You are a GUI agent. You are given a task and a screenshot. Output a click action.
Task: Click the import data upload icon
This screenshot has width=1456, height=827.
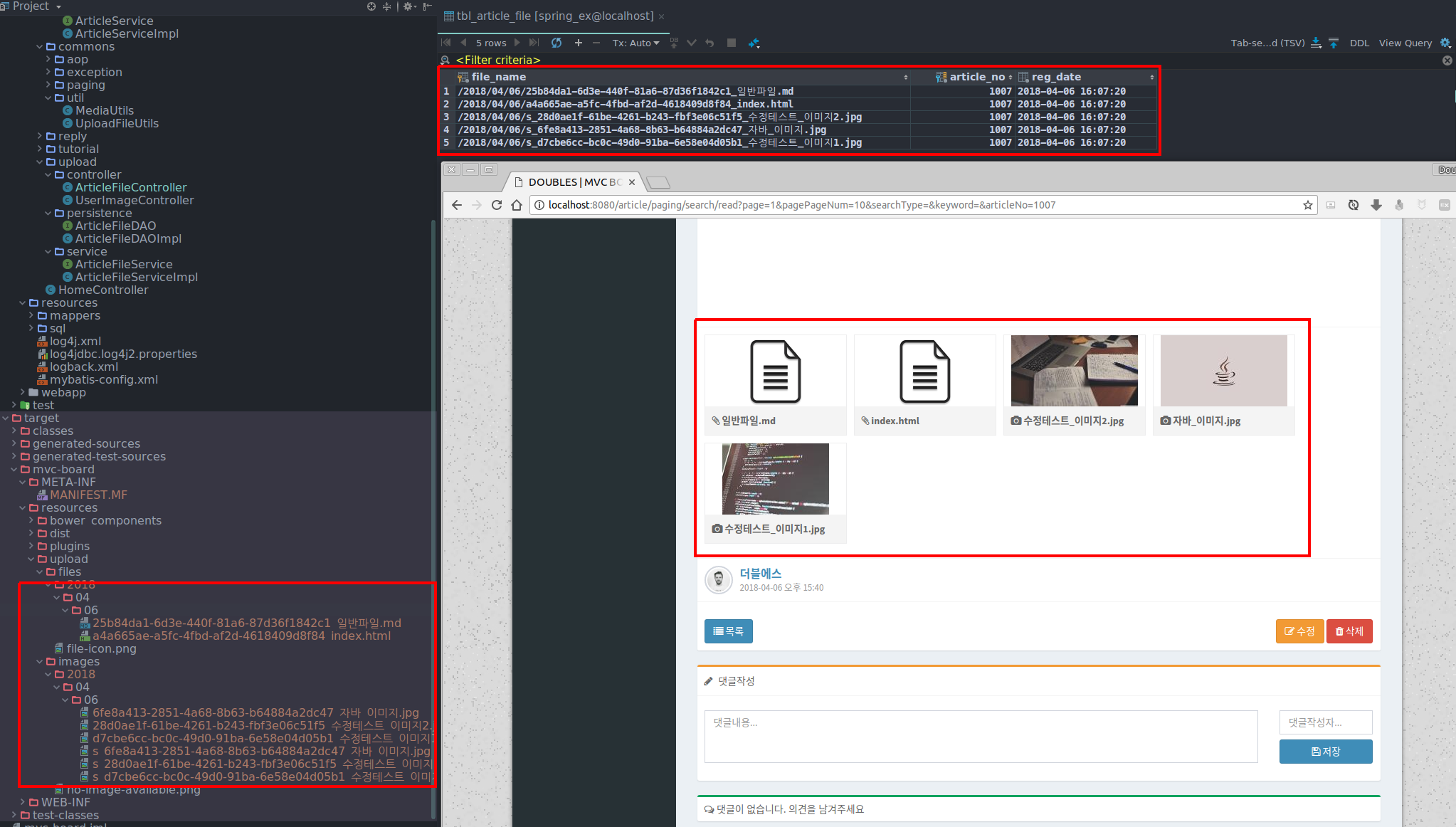pos(1334,43)
